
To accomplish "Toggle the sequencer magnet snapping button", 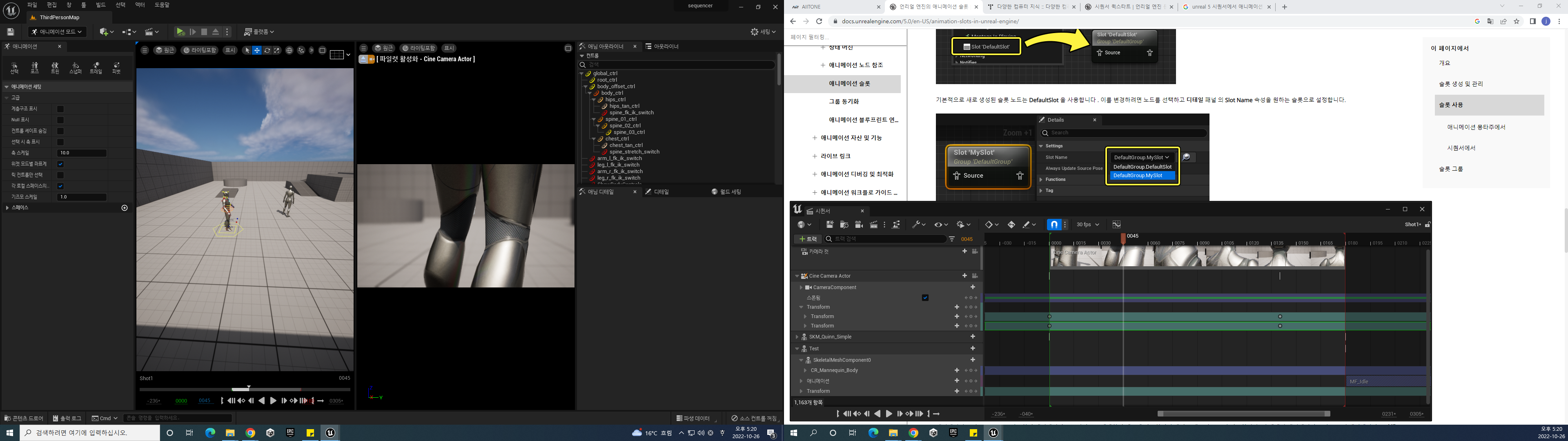I will pos(1053,225).
